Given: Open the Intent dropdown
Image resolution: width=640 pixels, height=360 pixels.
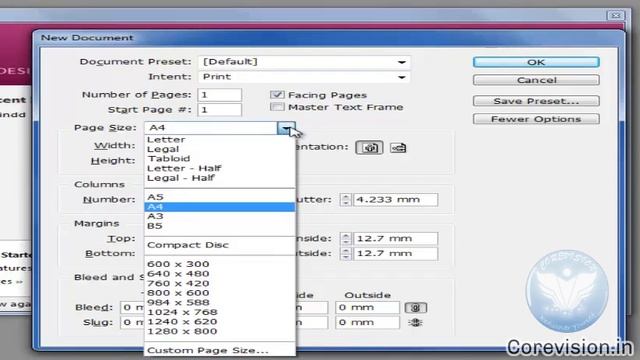Looking at the screenshot, I should [x=304, y=77].
